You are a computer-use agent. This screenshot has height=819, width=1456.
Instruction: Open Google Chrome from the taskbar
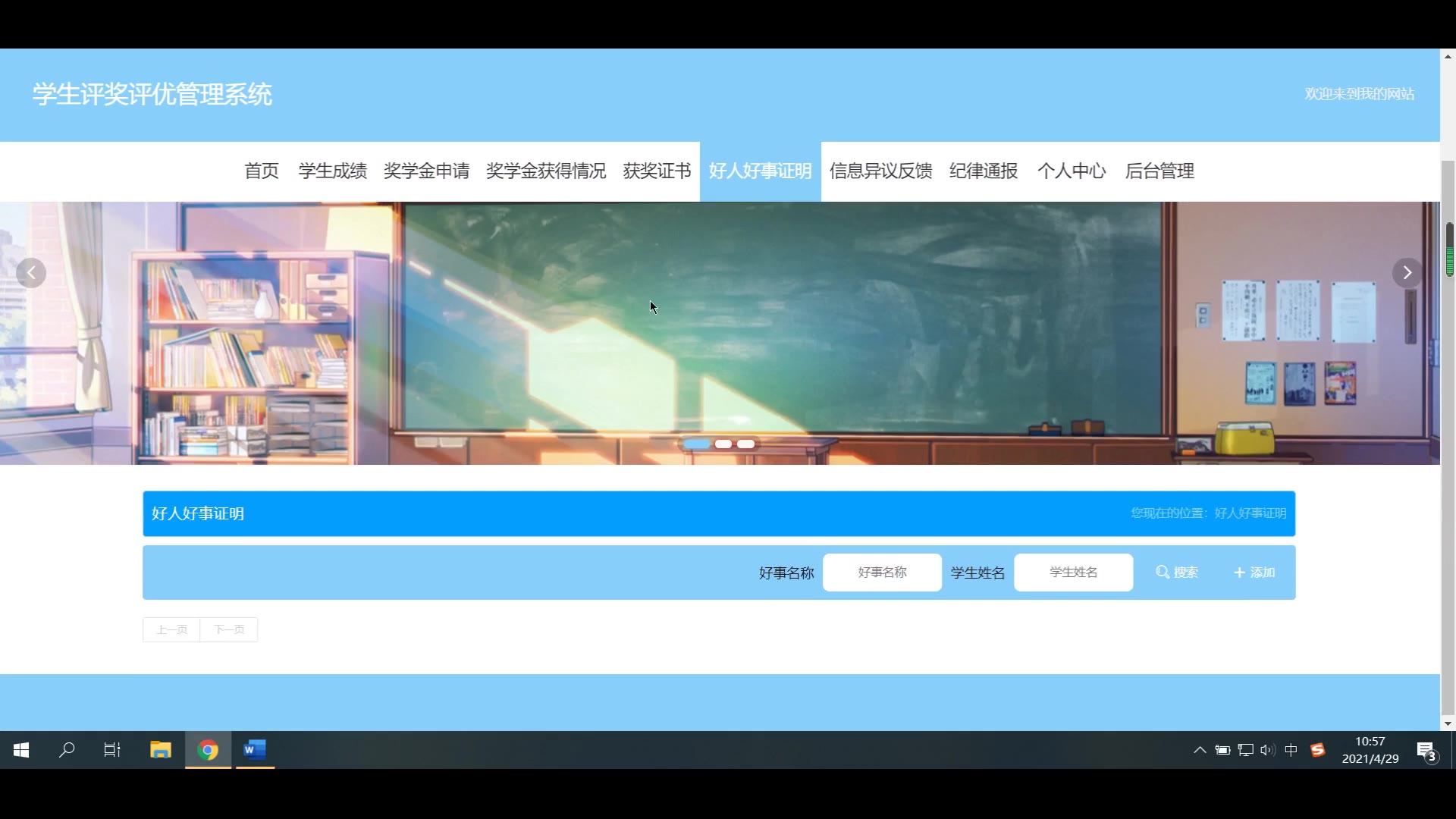[208, 750]
